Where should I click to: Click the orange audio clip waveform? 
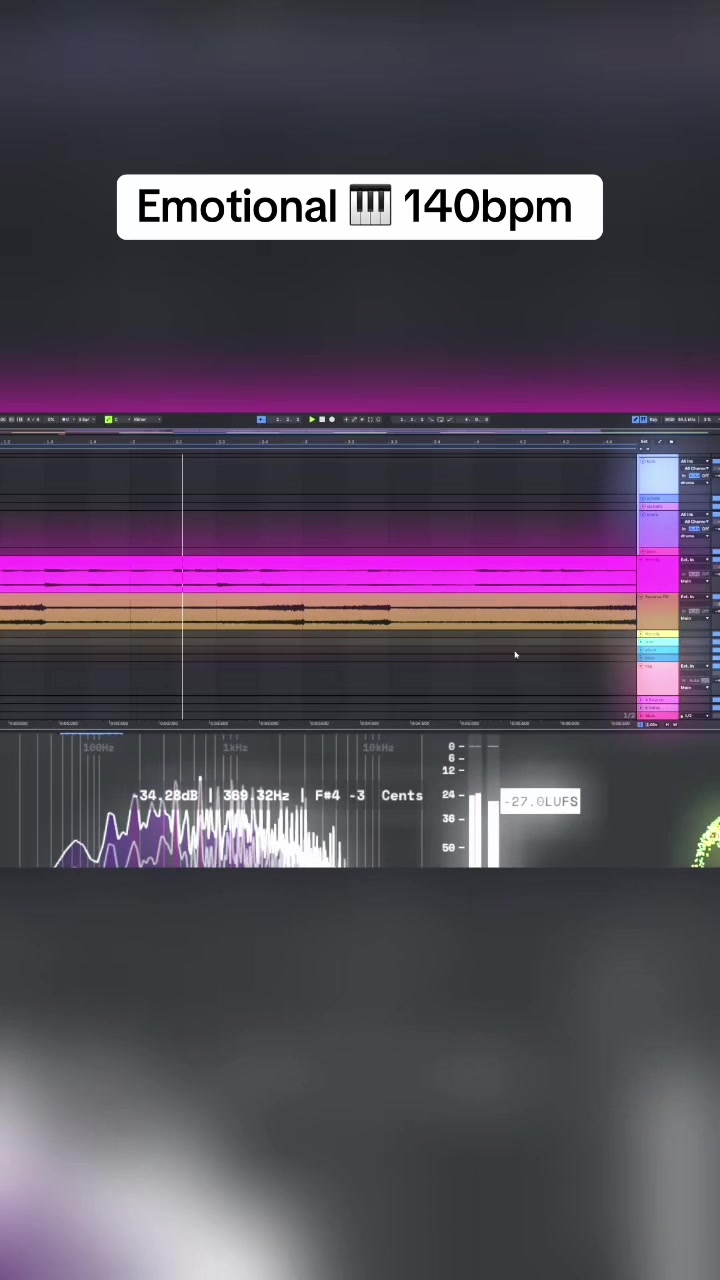pos(318,612)
